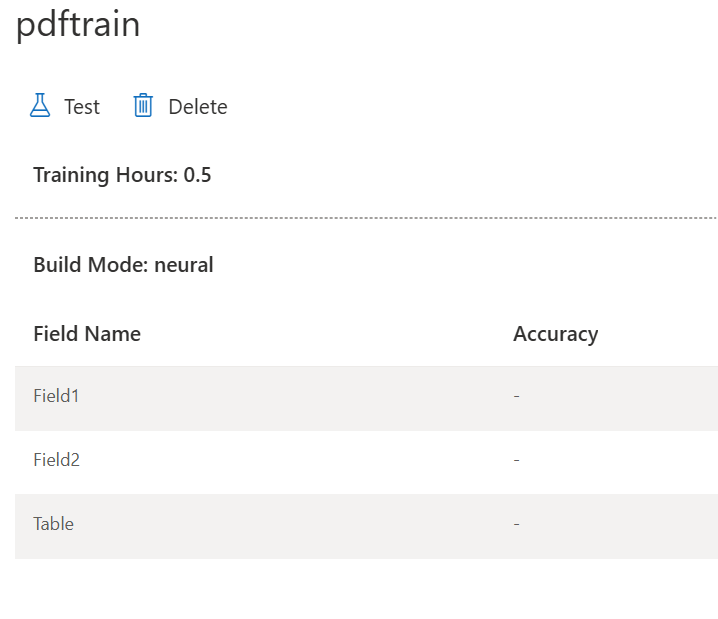Image resolution: width=718 pixels, height=619 pixels.
Task: Click the Field Name column header
Action: [x=87, y=334]
